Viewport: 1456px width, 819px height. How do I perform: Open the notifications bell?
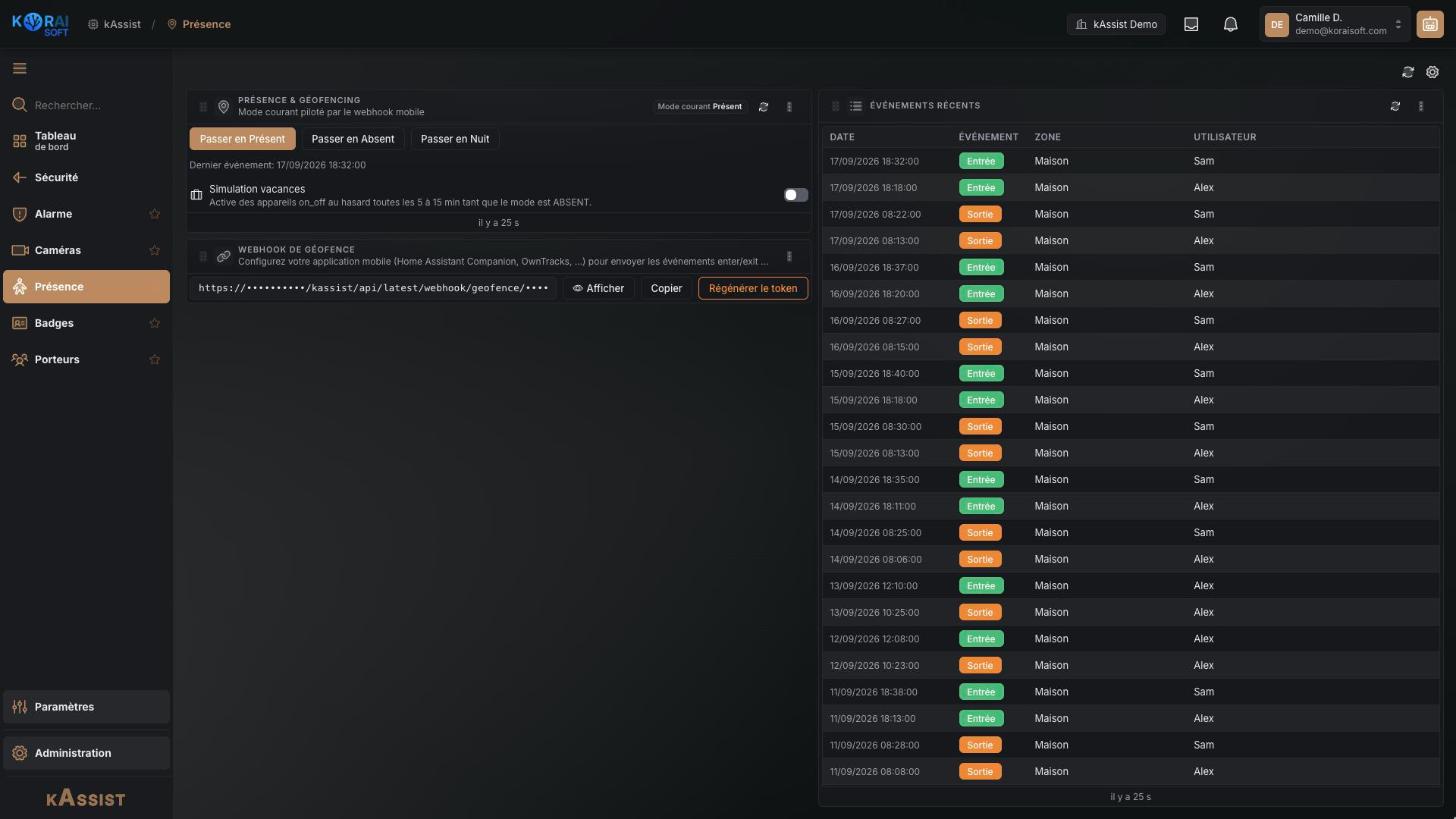point(1231,24)
